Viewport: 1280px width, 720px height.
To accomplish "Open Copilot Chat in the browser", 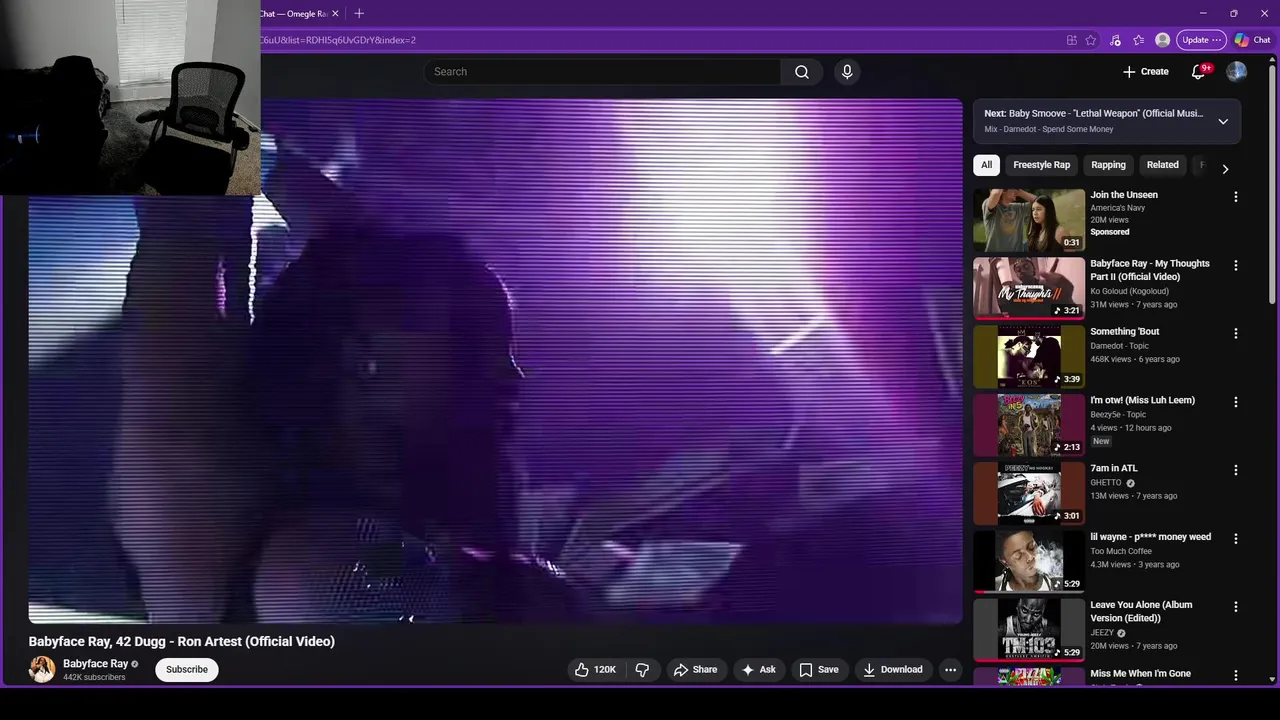I will [1252, 40].
